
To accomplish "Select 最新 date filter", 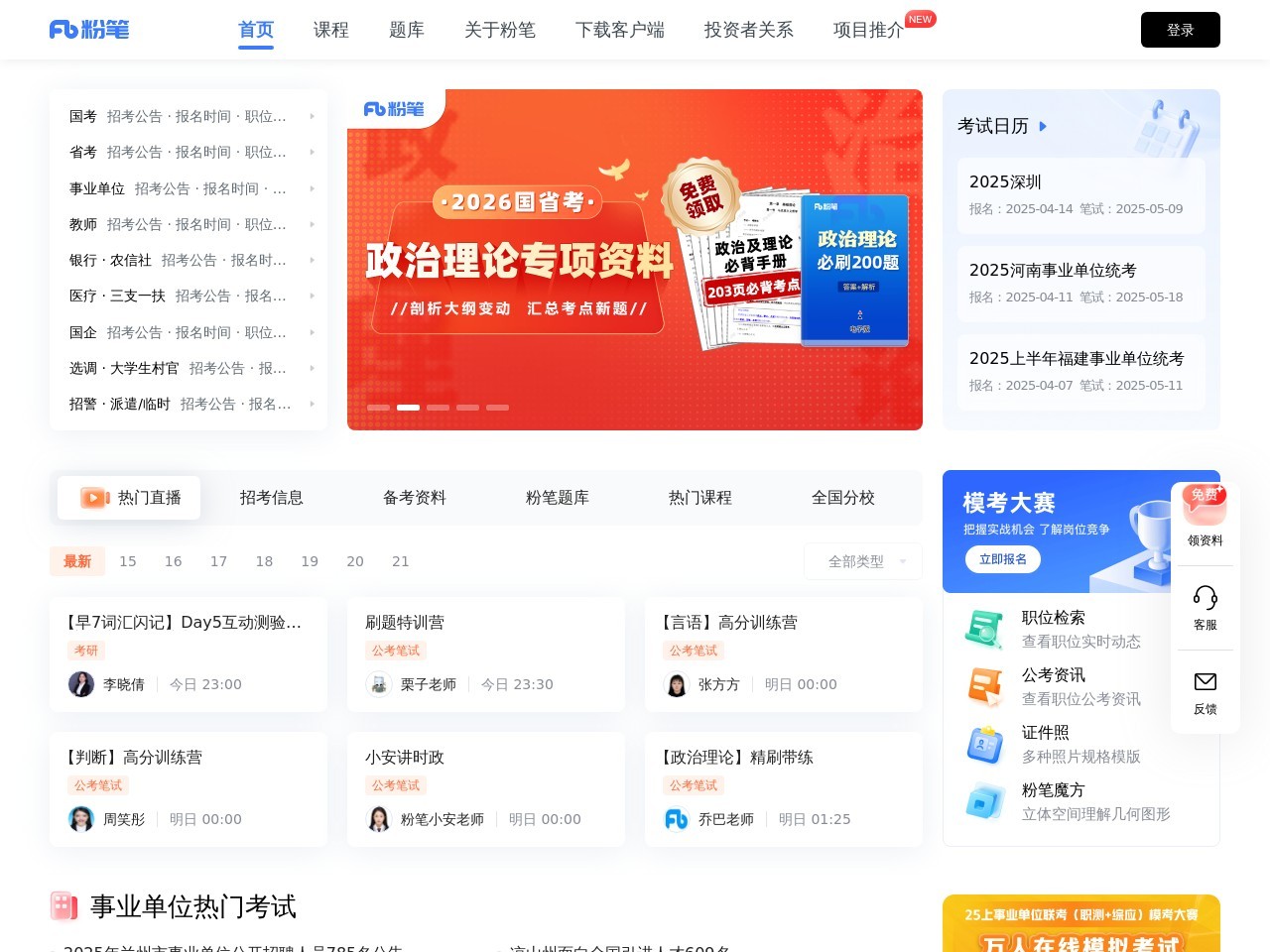I will coord(77,561).
